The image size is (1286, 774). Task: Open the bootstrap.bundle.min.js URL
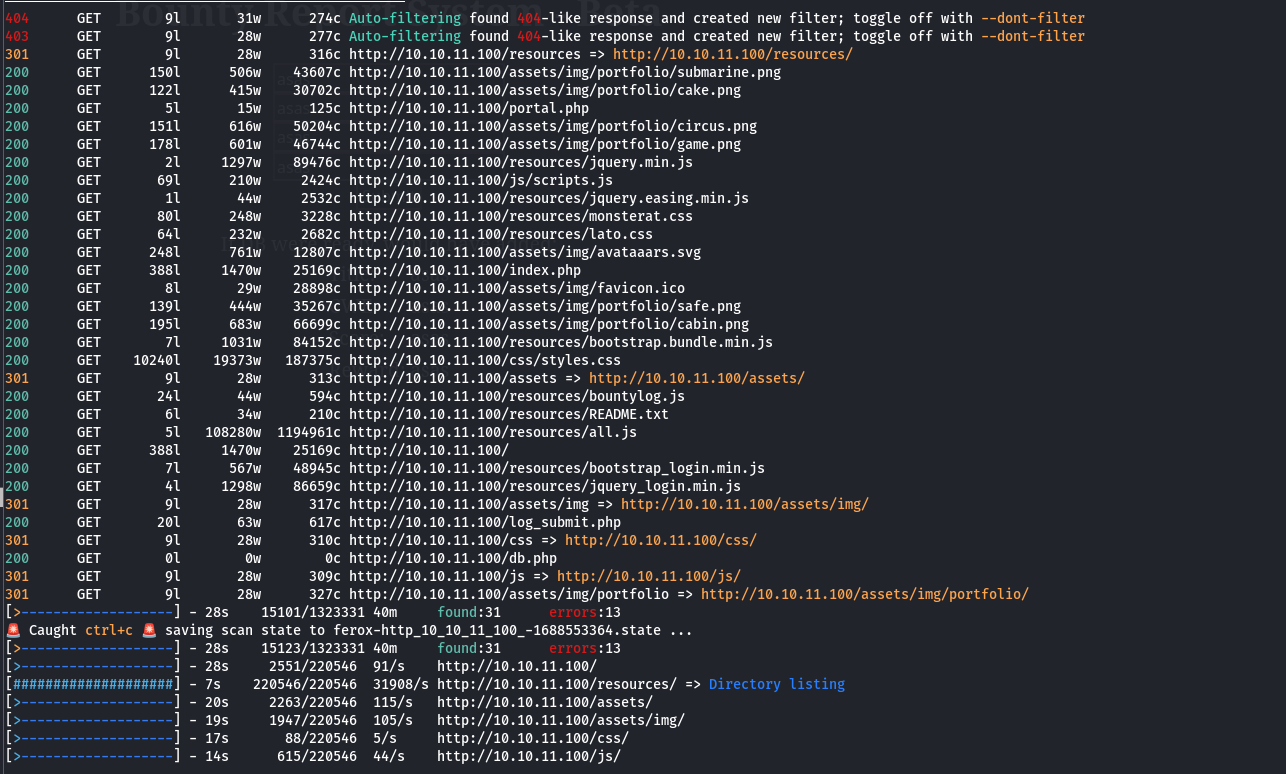561,342
